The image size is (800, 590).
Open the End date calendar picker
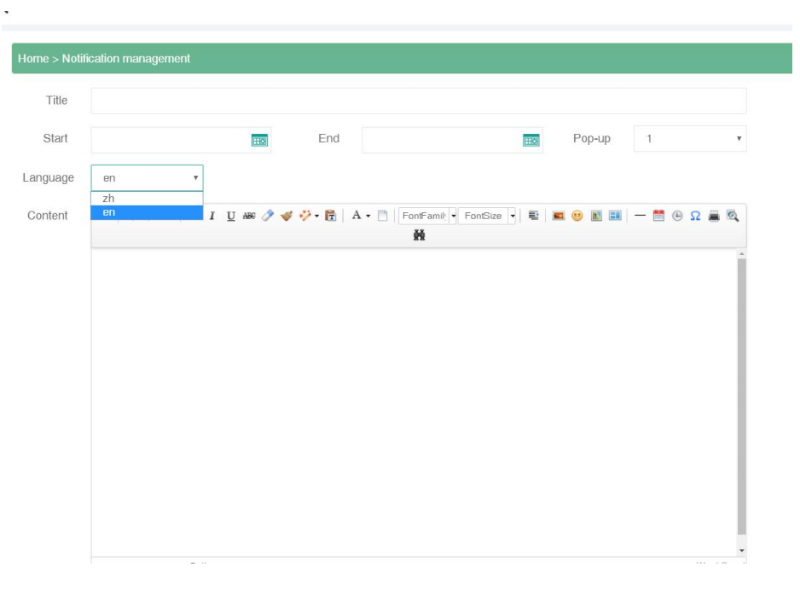click(531, 140)
